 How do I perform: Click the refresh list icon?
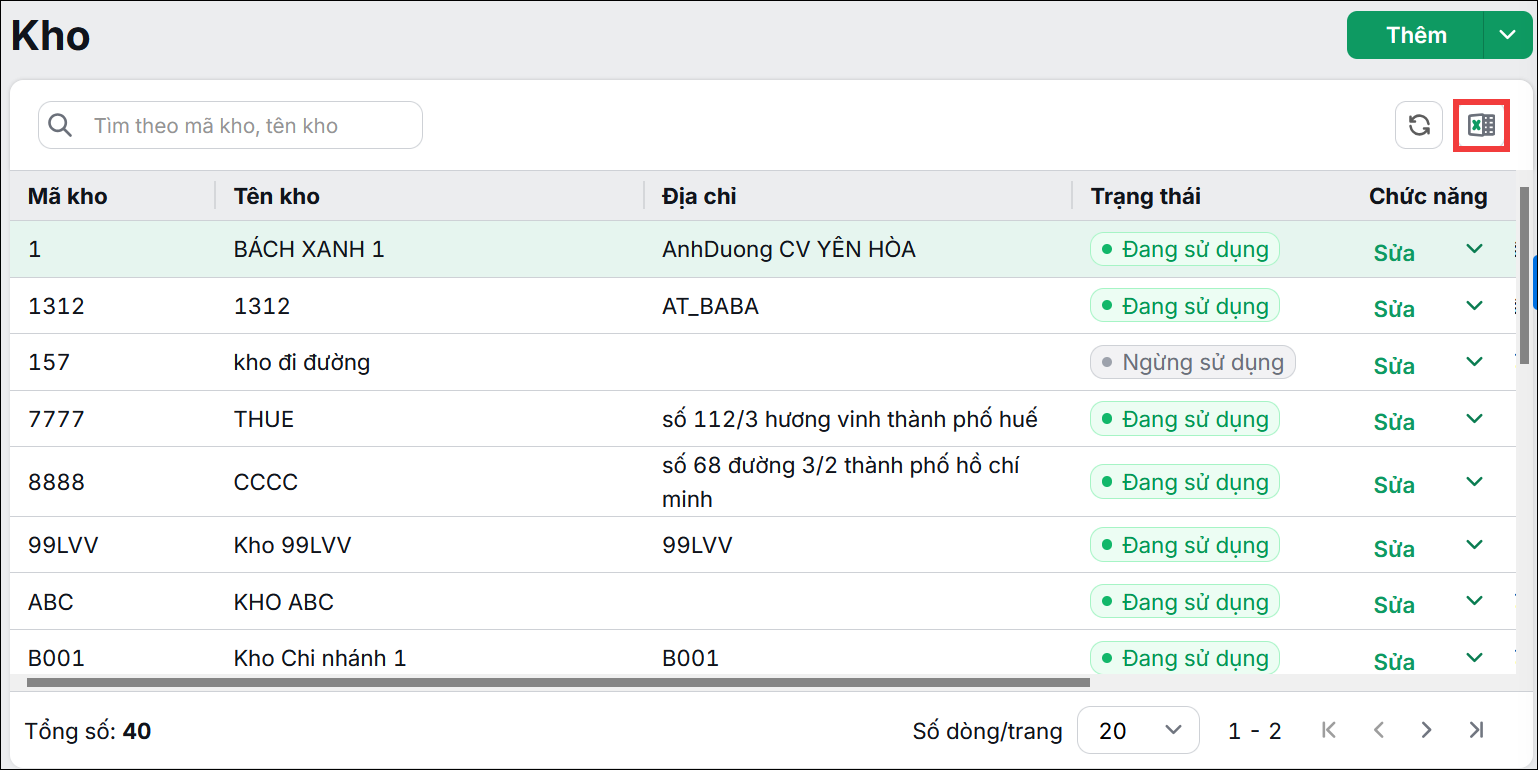(x=1419, y=125)
